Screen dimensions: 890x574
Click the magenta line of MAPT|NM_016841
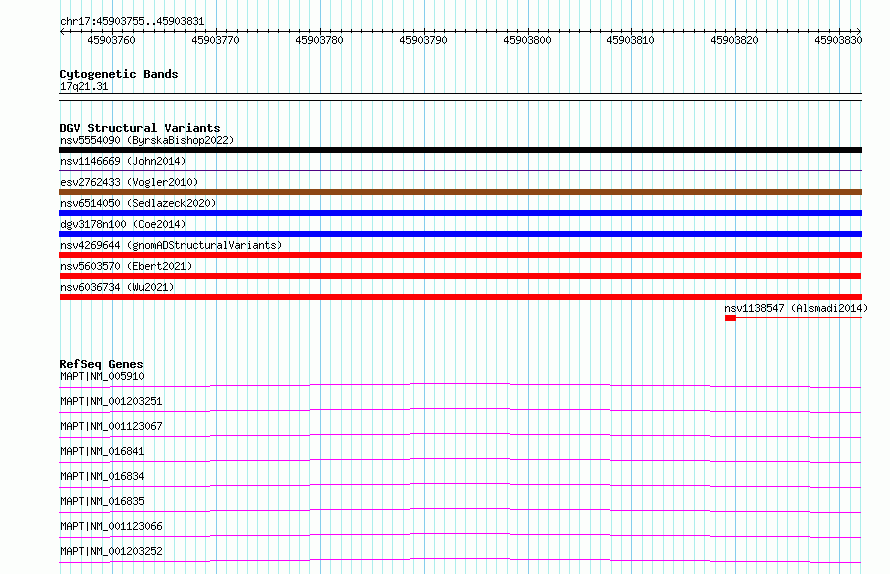pyautogui.click(x=460, y=460)
